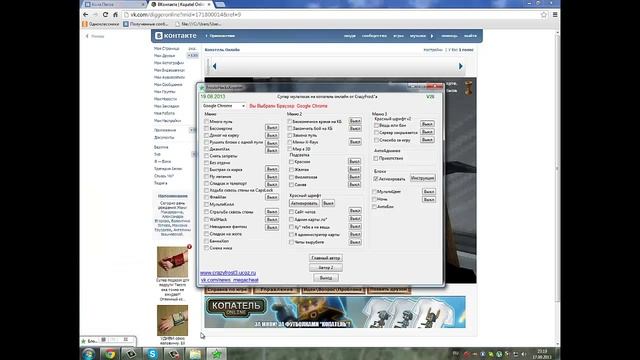Click the Chrome reload icon
This screenshot has height=360, width=640.
tap(105, 14)
